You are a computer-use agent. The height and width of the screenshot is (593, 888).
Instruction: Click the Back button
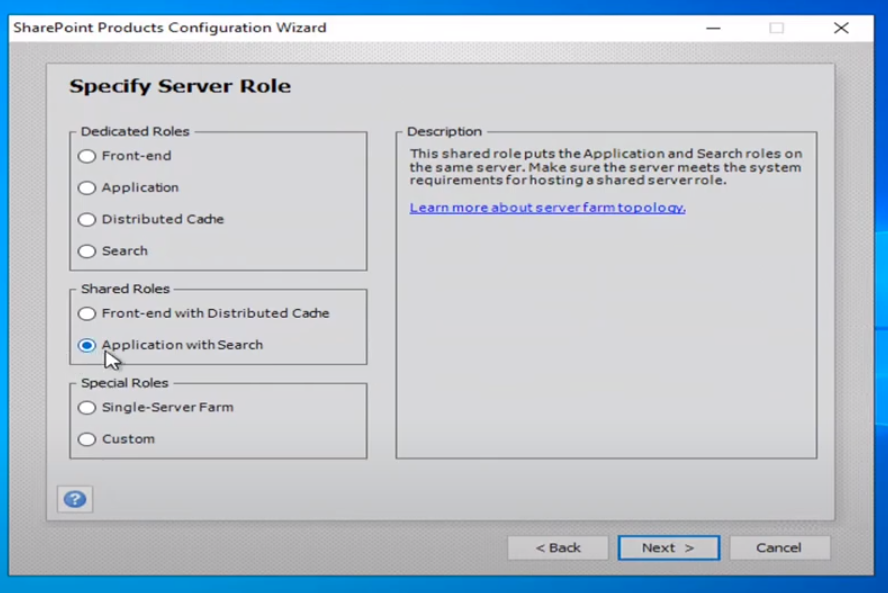(x=558, y=547)
